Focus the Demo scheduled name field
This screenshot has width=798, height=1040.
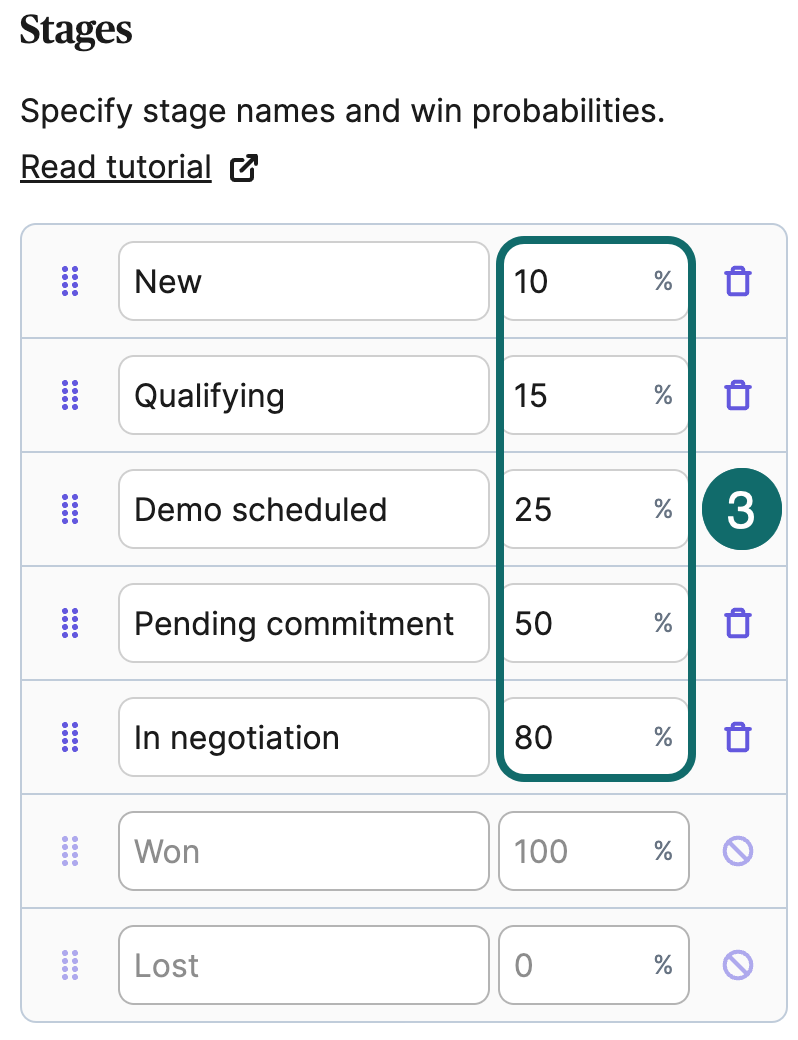coord(304,509)
